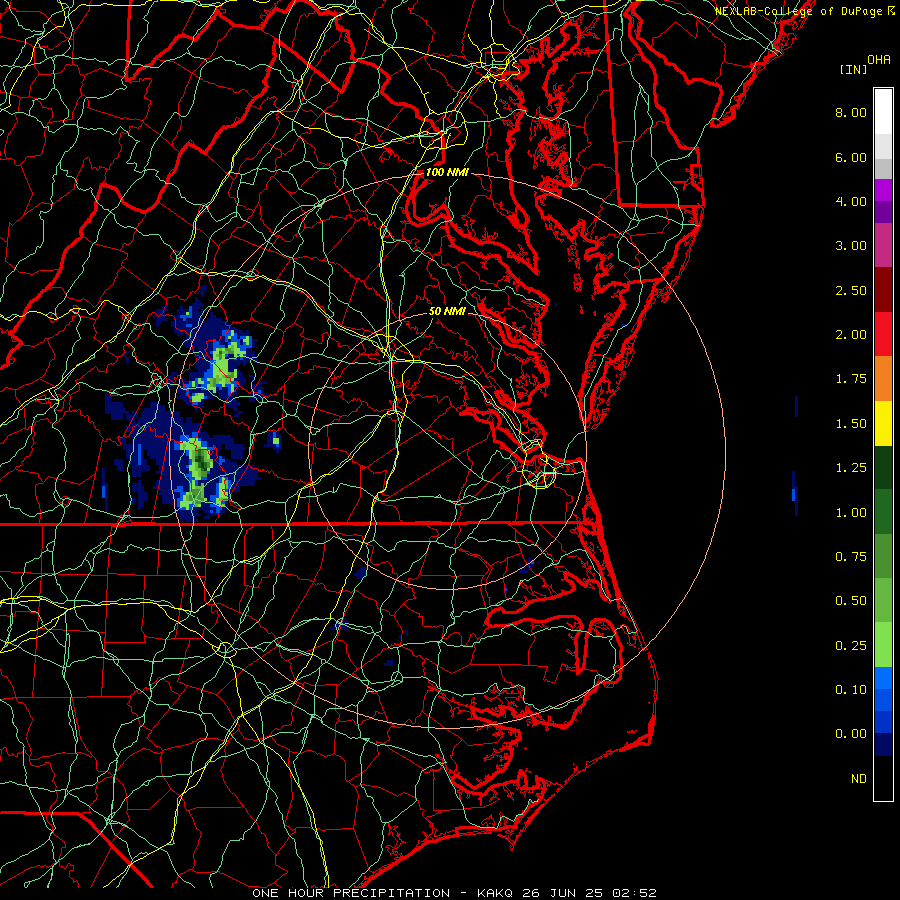Image resolution: width=900 pixels, height=900 pixels.
Task: Click the 1.50 legend value
Action: (x=851, y=424)
